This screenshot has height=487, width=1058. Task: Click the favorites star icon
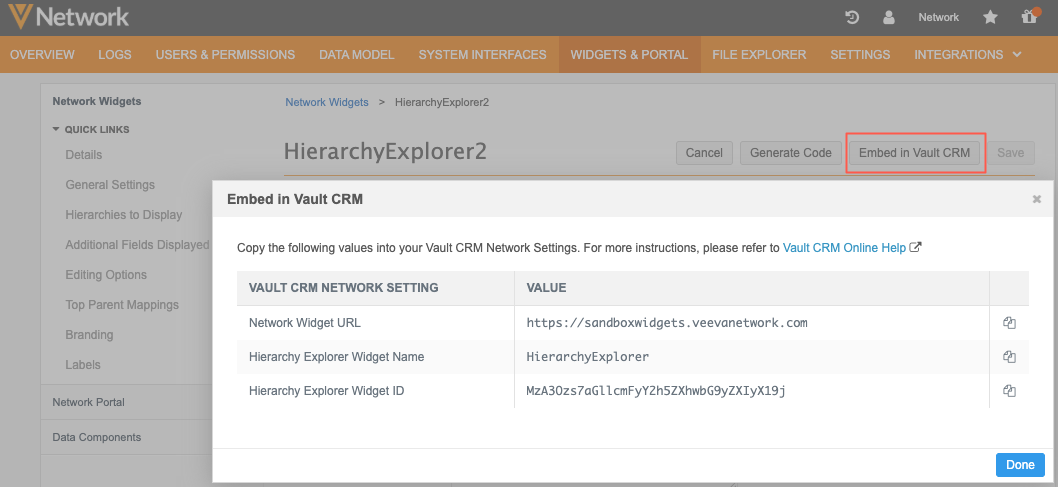click(x=990, y=17)
